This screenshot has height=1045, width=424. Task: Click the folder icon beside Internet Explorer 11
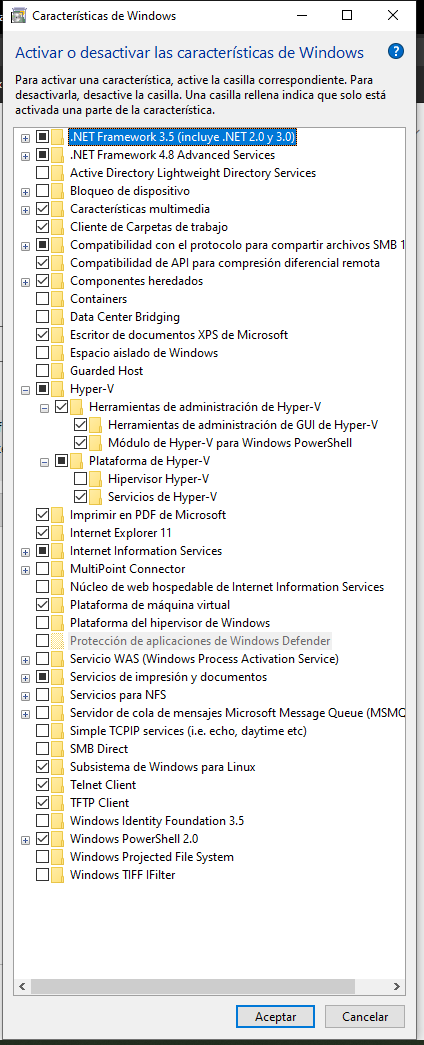click(x=59, y=532)
